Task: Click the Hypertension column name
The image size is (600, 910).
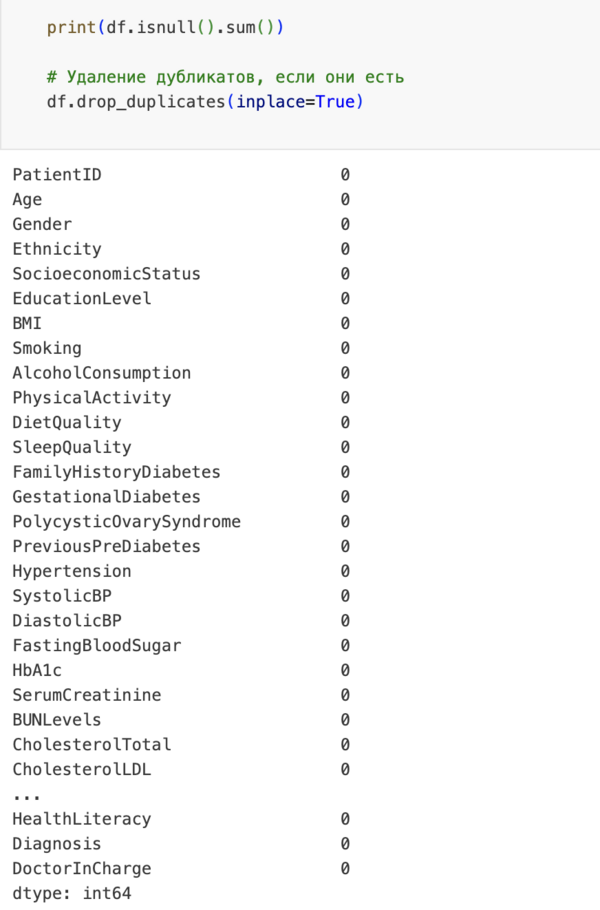Action: (x=71, y=571)
